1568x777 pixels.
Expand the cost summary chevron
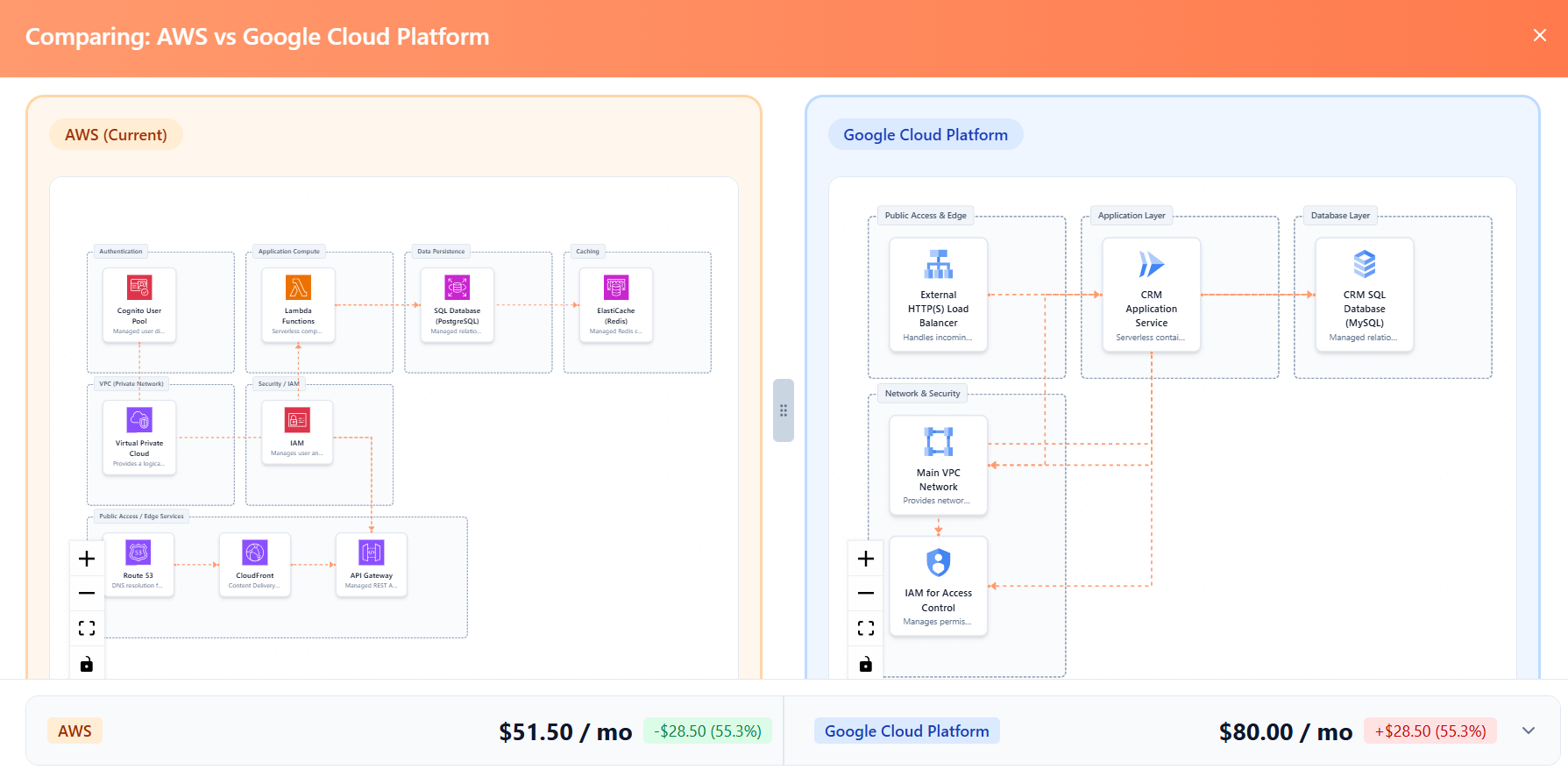pos(1529,731)
